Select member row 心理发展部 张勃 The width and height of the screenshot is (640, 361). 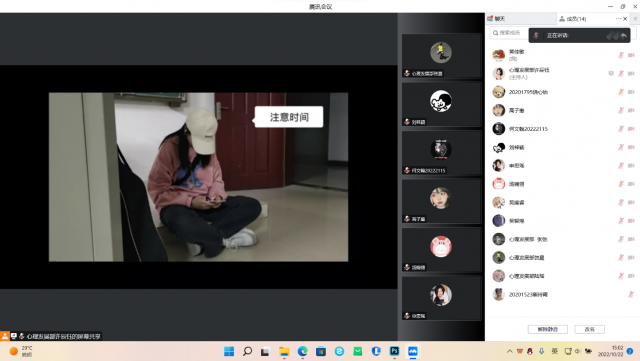tap(562, 239)
